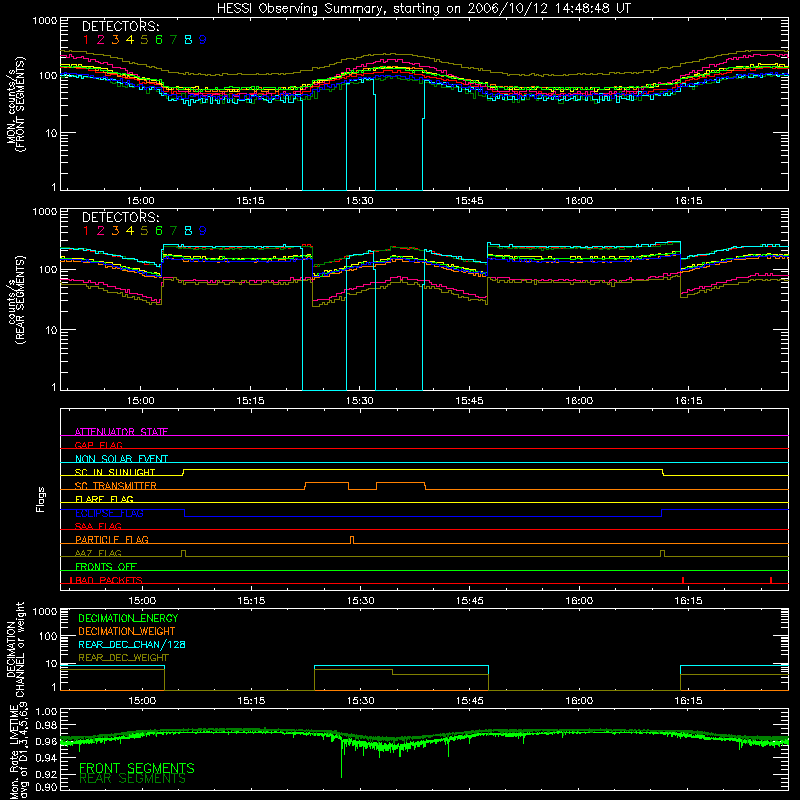Click the FLARE FLAG label
800x800 pixels.
coord(104,499)
